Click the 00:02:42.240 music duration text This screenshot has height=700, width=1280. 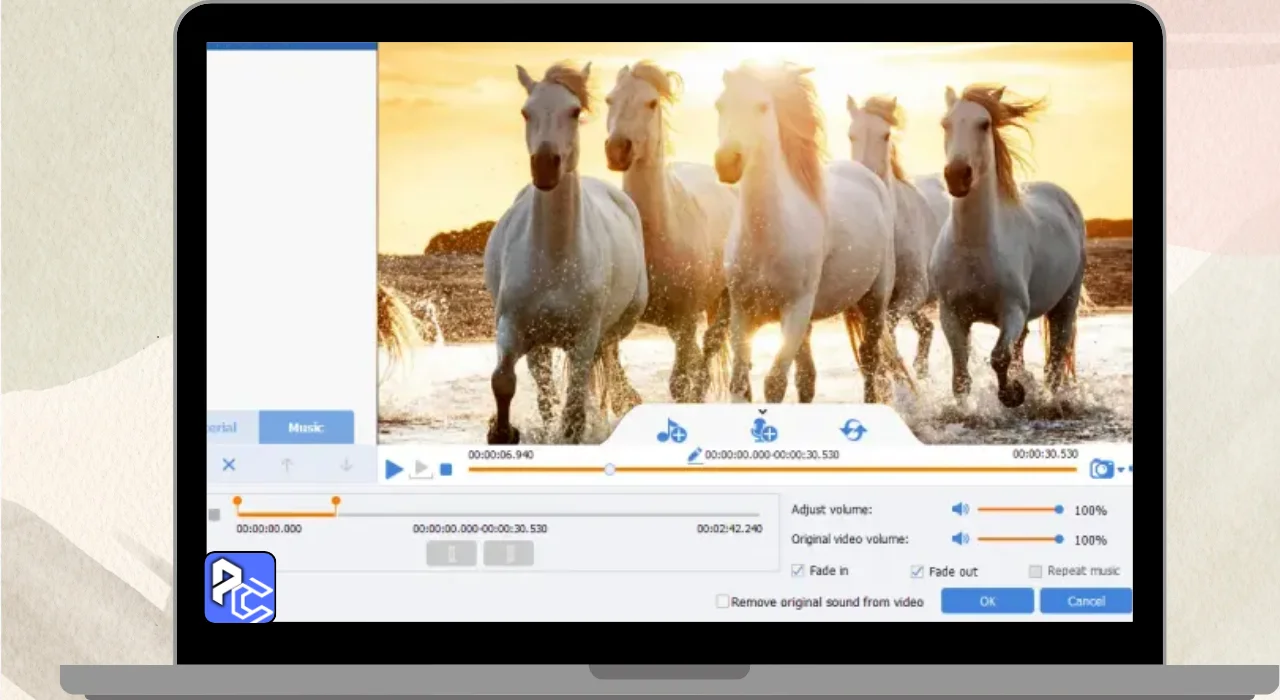729,529
